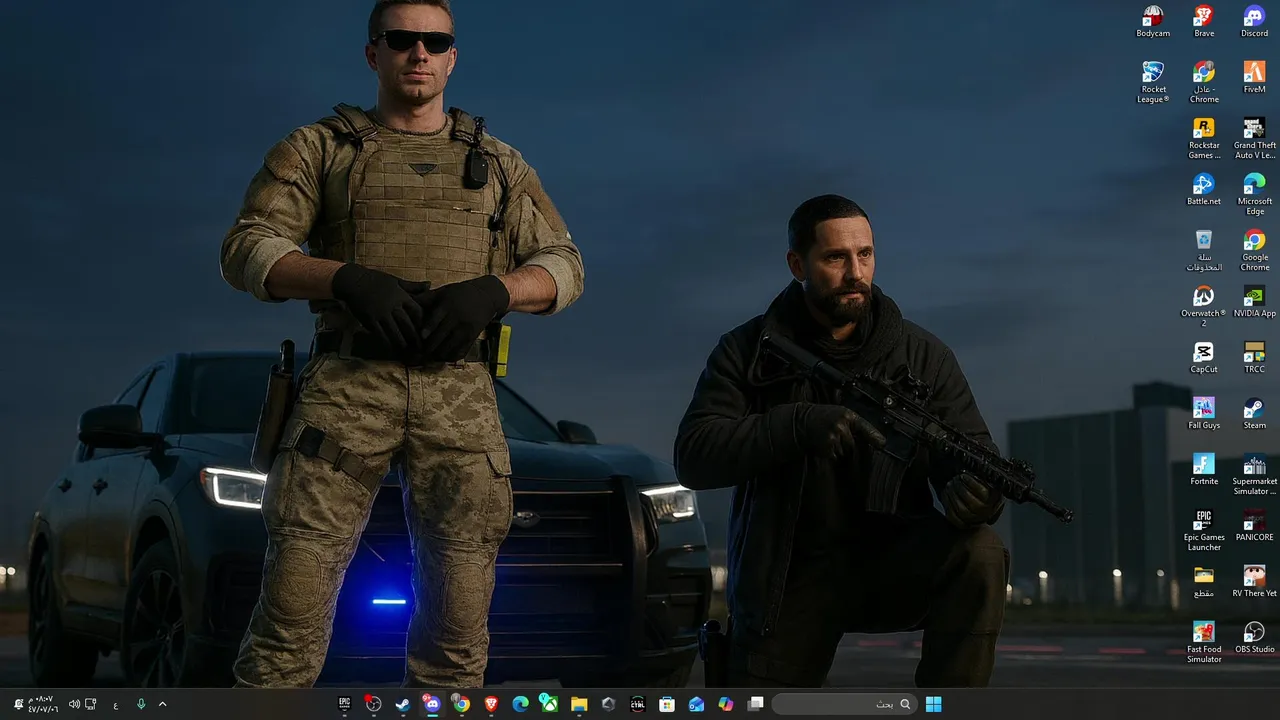Select the CapCut desktop icon

coord(1204,358)
